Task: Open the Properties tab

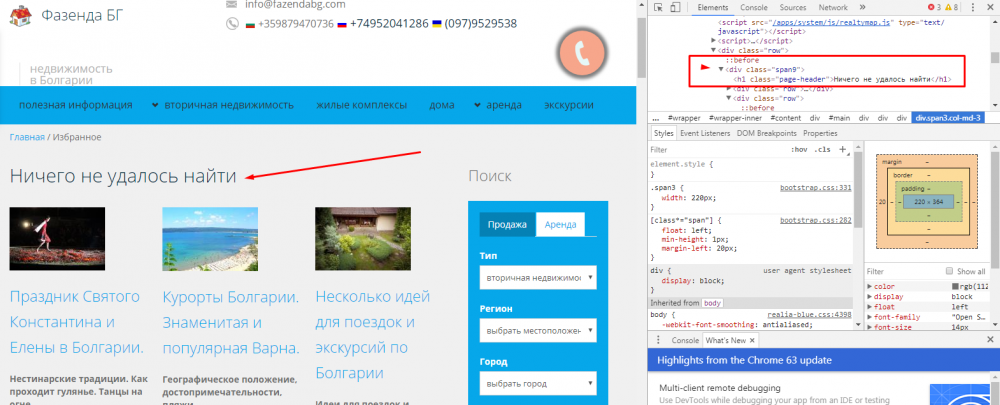Action: point(820,133)
